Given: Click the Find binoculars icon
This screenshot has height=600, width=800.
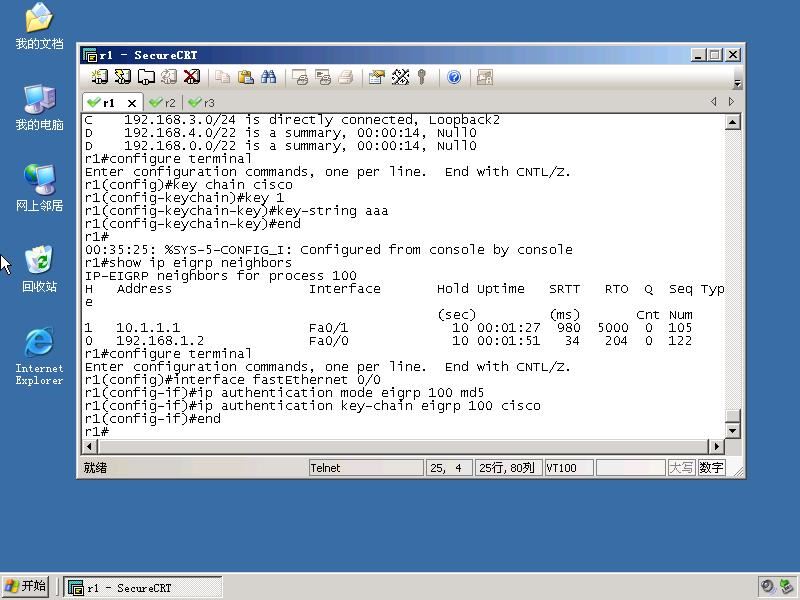Looking at the screenshot, I should click(x=268, y=77).
